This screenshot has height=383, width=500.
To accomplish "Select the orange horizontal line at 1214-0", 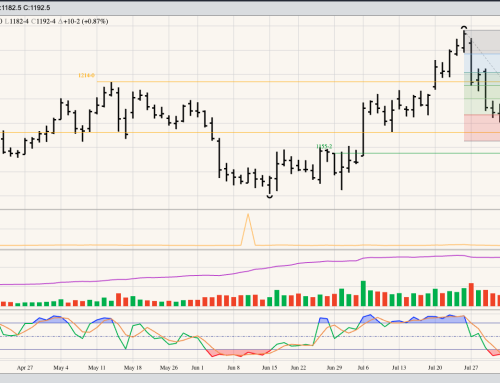I will [298, 81].
